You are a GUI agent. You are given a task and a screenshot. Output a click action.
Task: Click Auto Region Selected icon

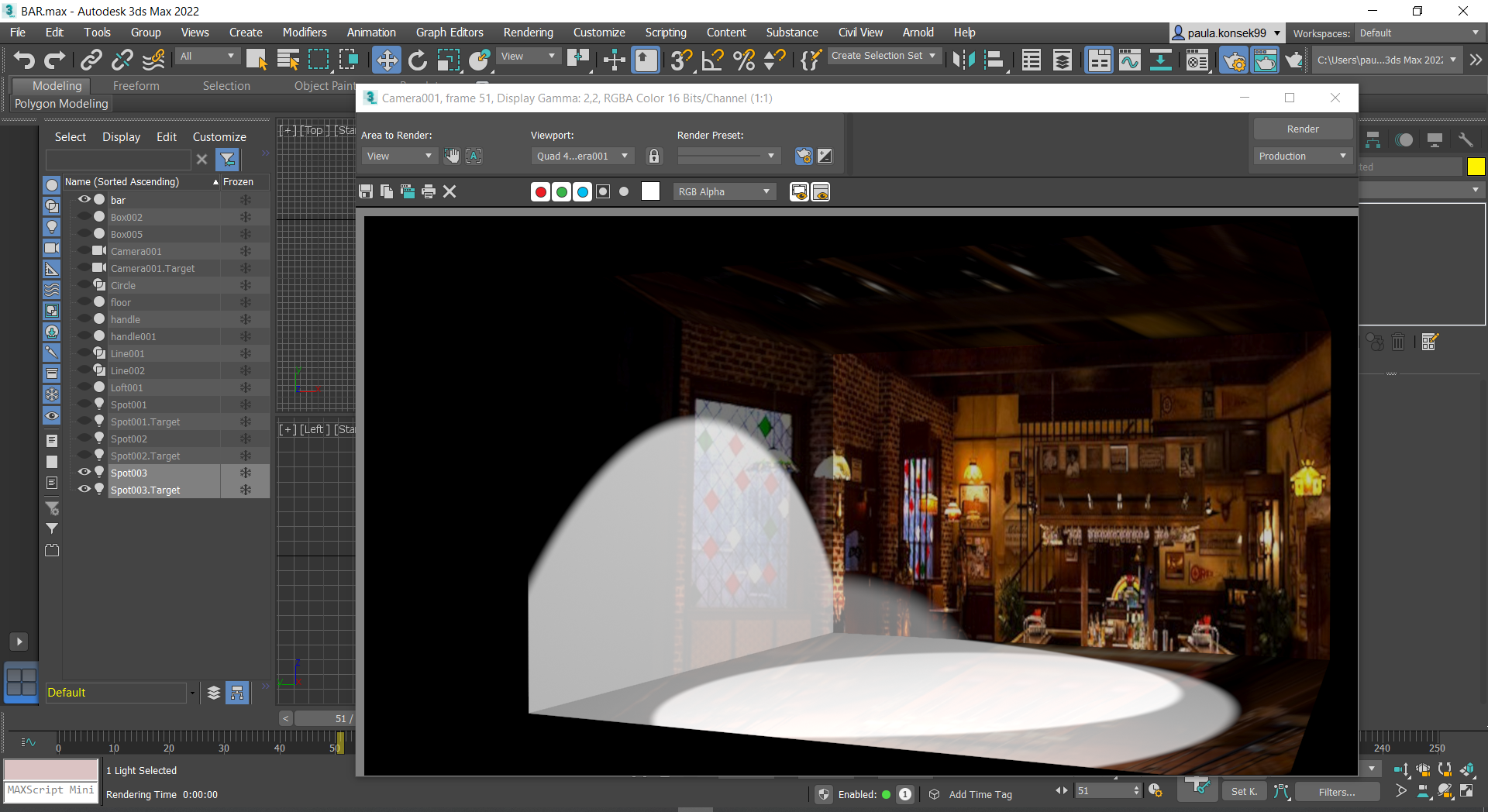474,156
